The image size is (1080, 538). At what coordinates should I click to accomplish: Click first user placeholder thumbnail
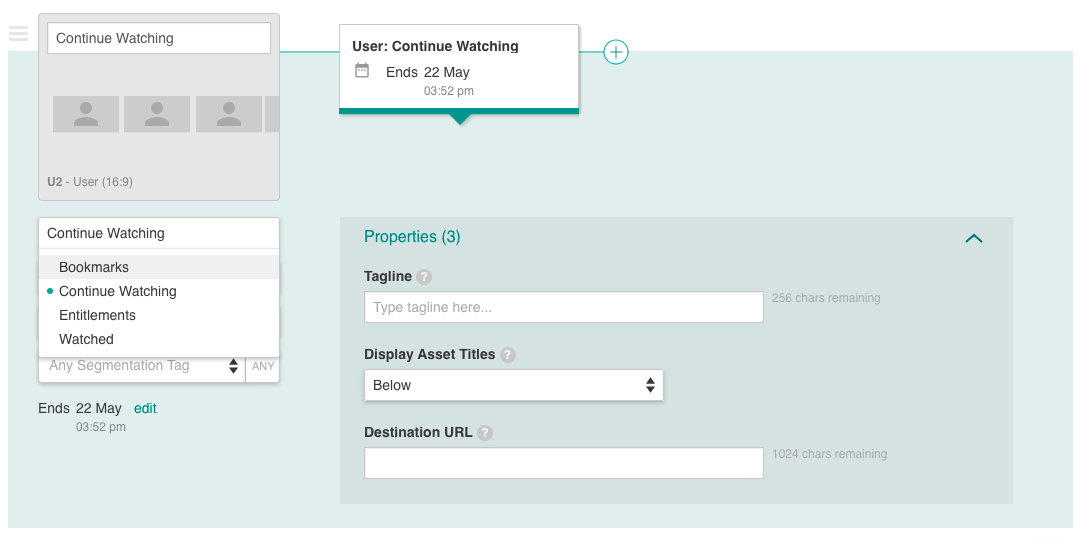click(86, 114)
